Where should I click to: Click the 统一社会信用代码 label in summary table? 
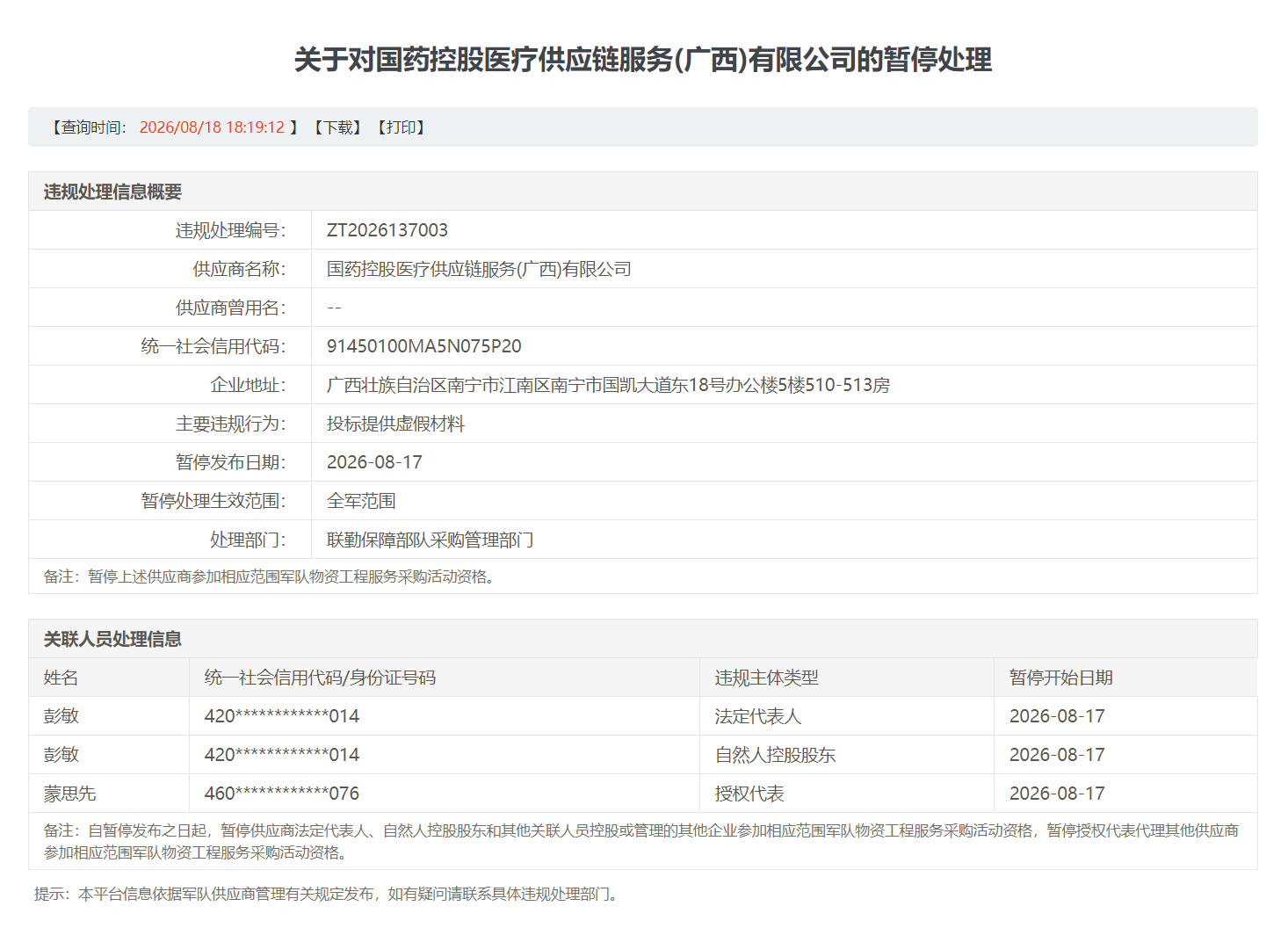point(213,346)
